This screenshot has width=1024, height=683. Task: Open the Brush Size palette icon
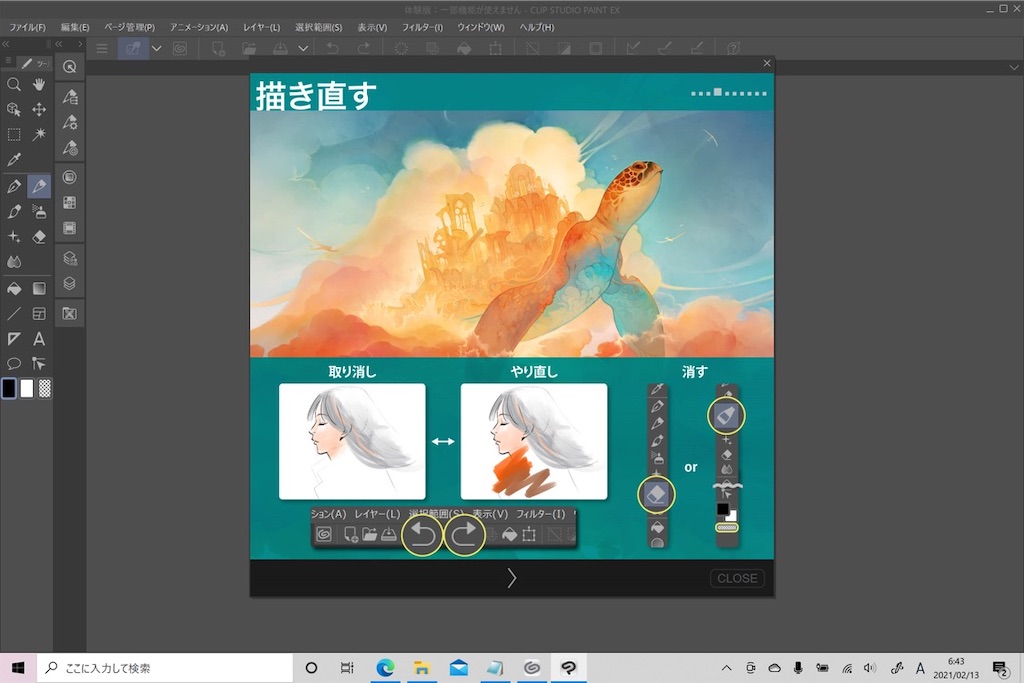click(70, 148)
